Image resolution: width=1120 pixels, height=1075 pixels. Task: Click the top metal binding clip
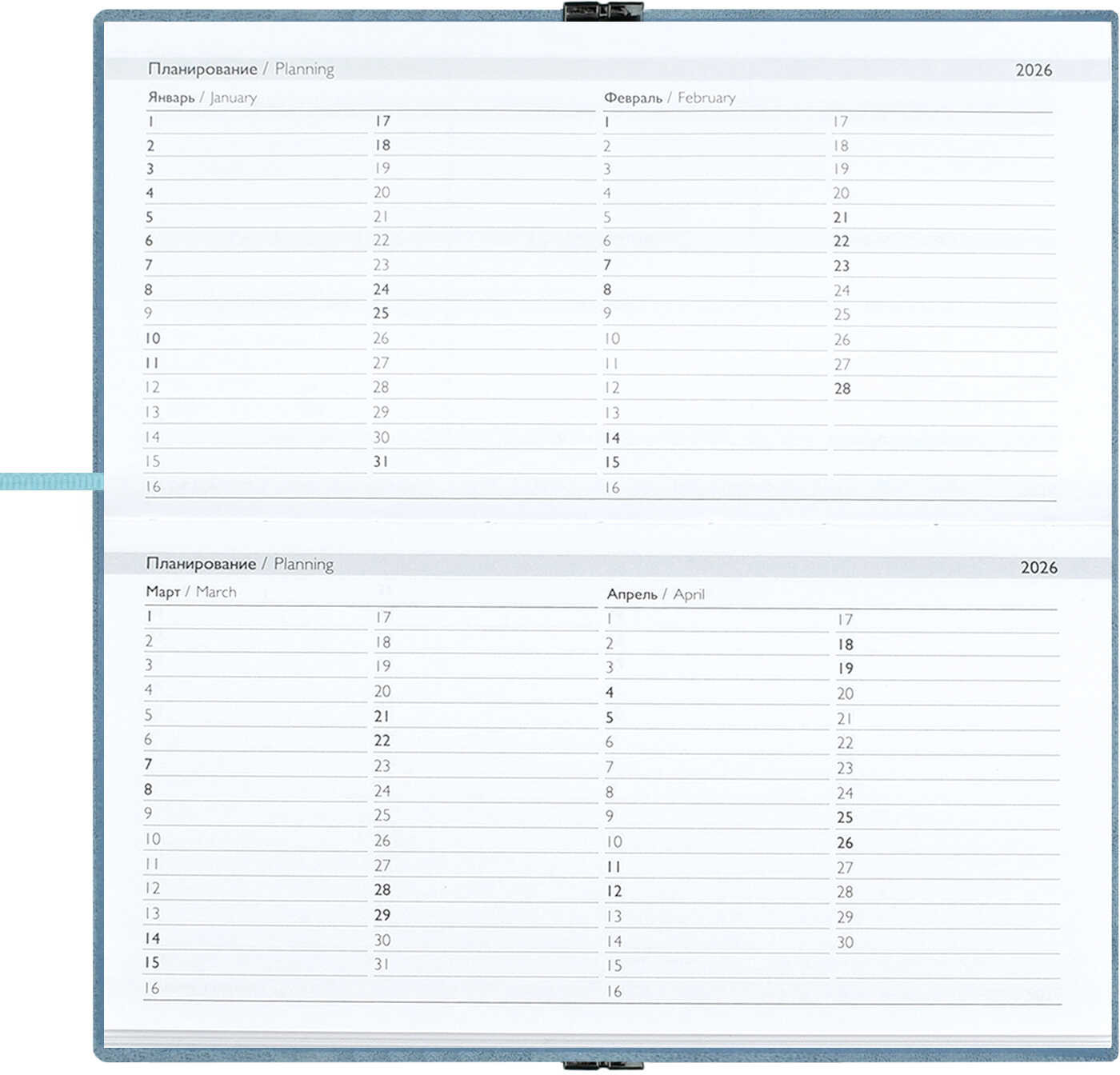point(602,11)
